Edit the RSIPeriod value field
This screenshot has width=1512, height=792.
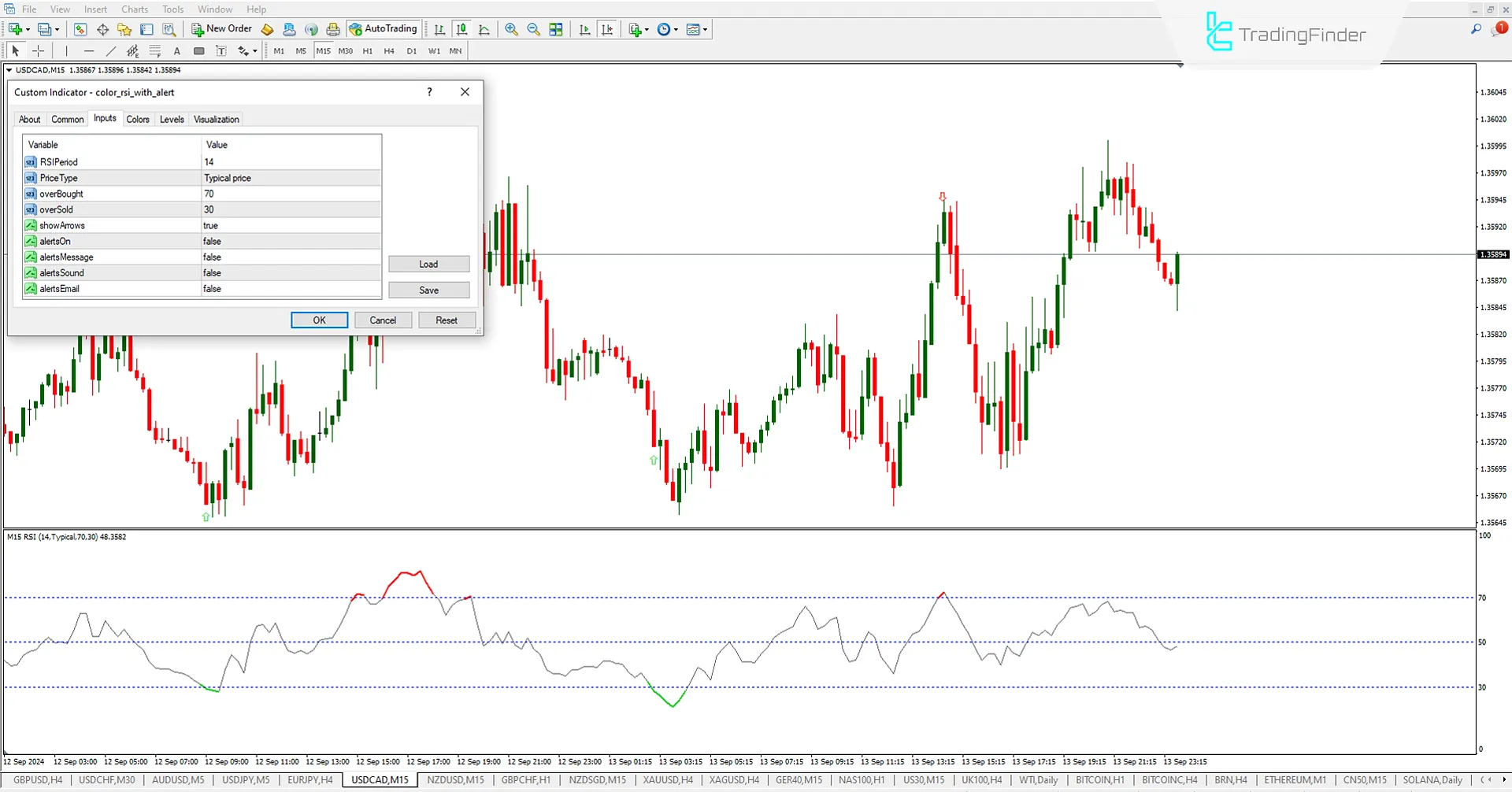[291, 161]
